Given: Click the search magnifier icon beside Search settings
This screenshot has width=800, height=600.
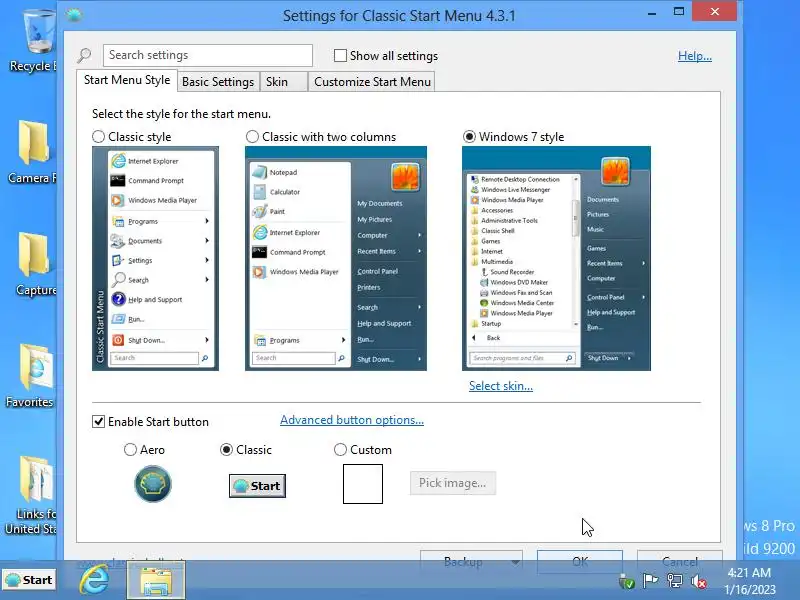Looking at the screenshot, I should coord(85,55).
